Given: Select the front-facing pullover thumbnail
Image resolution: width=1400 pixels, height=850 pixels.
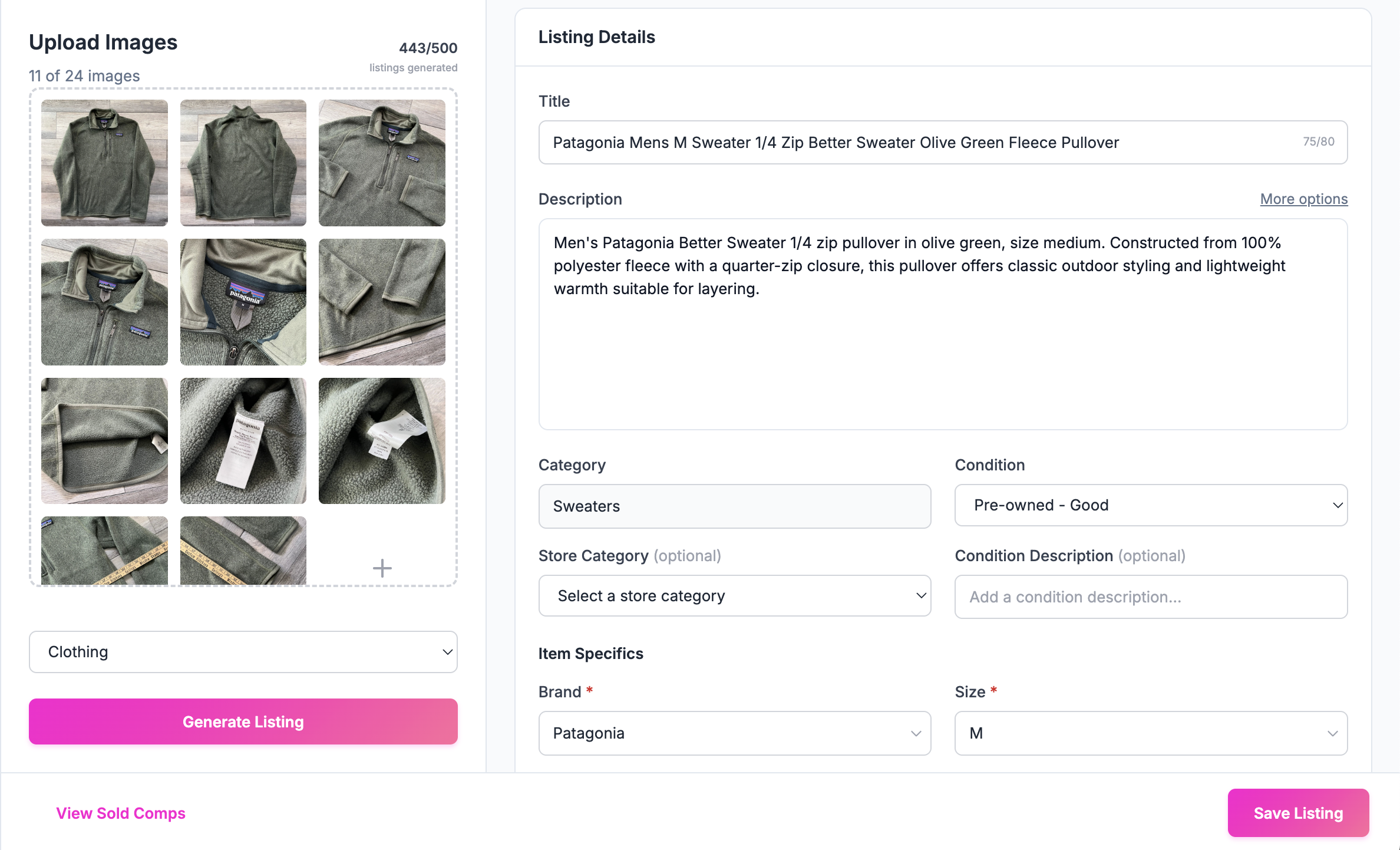Looking at the screenshot, I should tap(104, 163).
